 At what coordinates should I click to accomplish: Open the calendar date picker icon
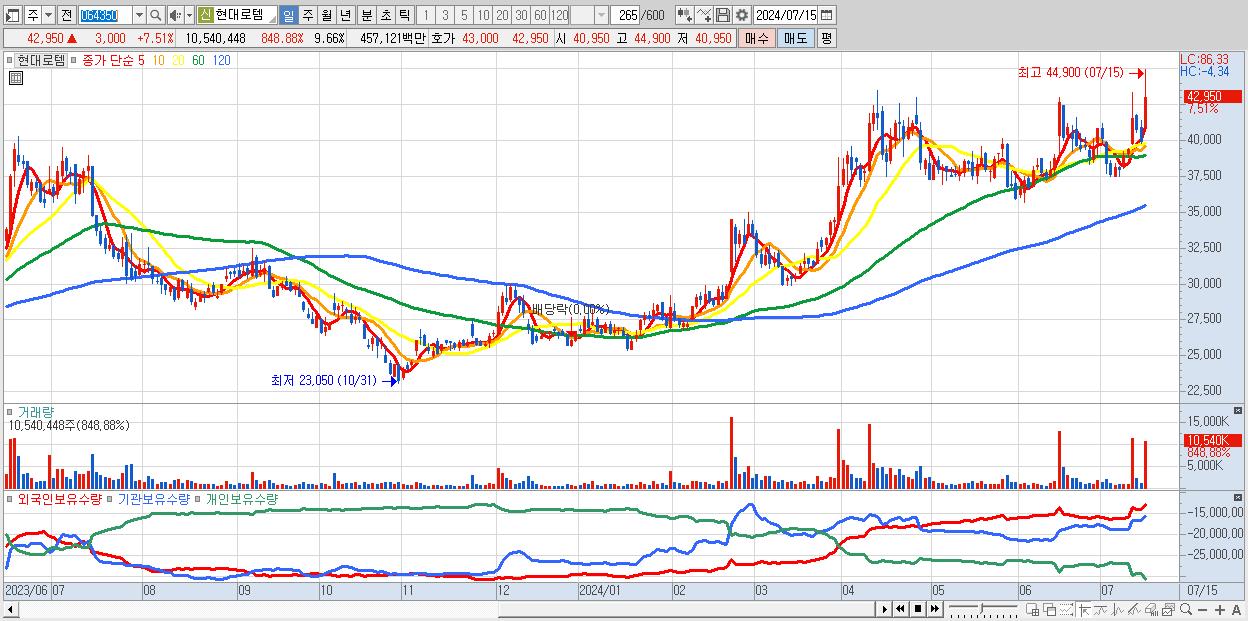click(x=828, y=15)
